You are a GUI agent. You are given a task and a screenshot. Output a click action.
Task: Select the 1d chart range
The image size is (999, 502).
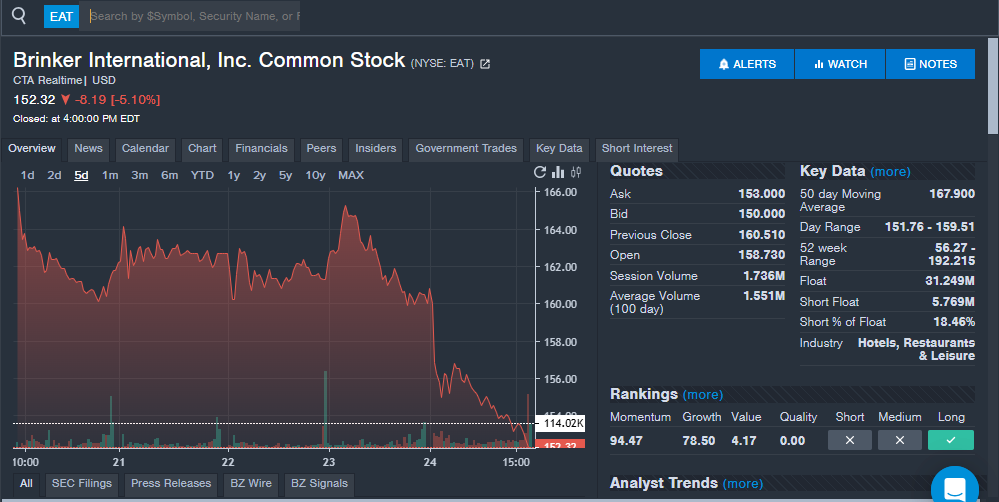tap(27, 175)
